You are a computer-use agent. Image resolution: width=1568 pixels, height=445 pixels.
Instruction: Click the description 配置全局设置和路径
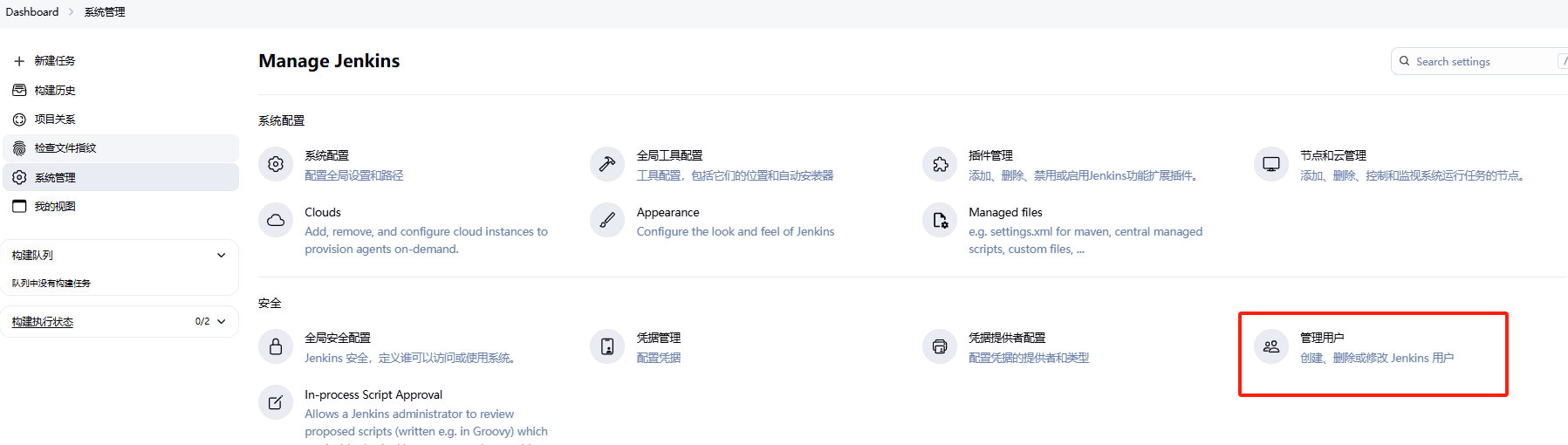tap(354, 175)
